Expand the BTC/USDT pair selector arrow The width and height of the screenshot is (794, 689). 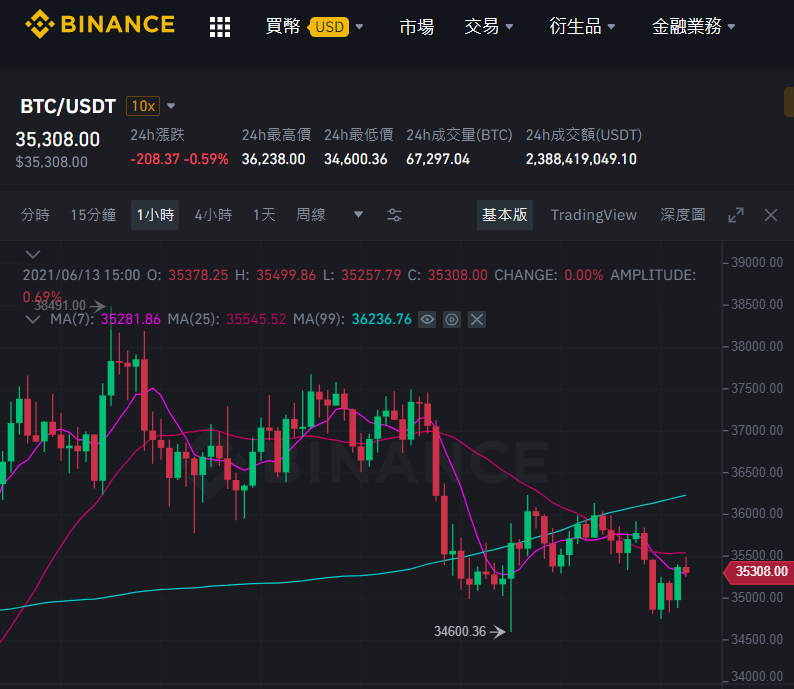171,106
